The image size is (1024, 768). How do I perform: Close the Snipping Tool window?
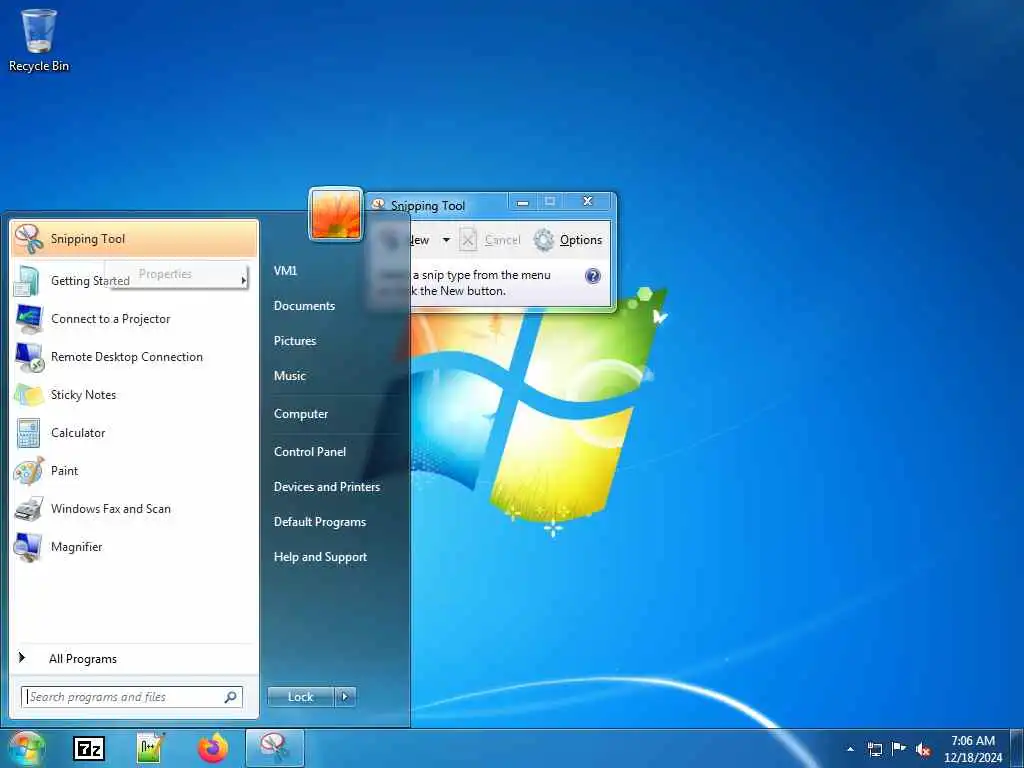point(588,202)
